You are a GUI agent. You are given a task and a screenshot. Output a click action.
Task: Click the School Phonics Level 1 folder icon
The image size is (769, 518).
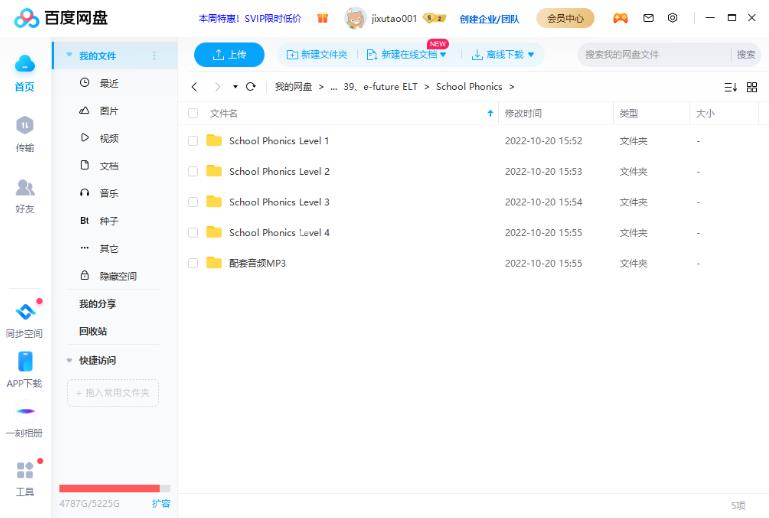click(x=214, y=141)
